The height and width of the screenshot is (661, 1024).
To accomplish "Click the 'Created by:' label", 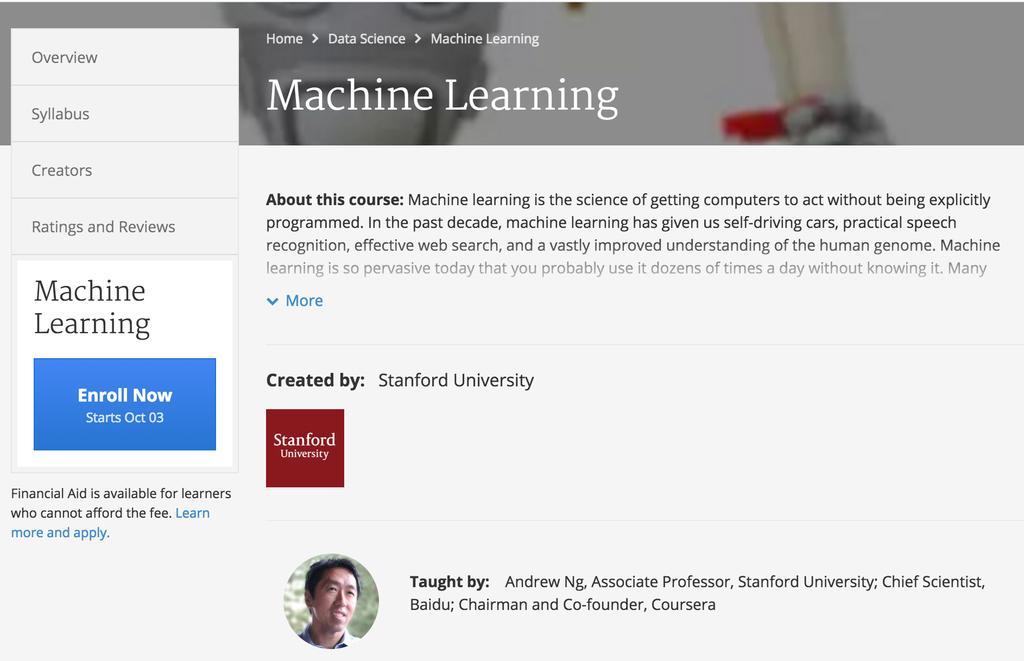I will 315,380.
